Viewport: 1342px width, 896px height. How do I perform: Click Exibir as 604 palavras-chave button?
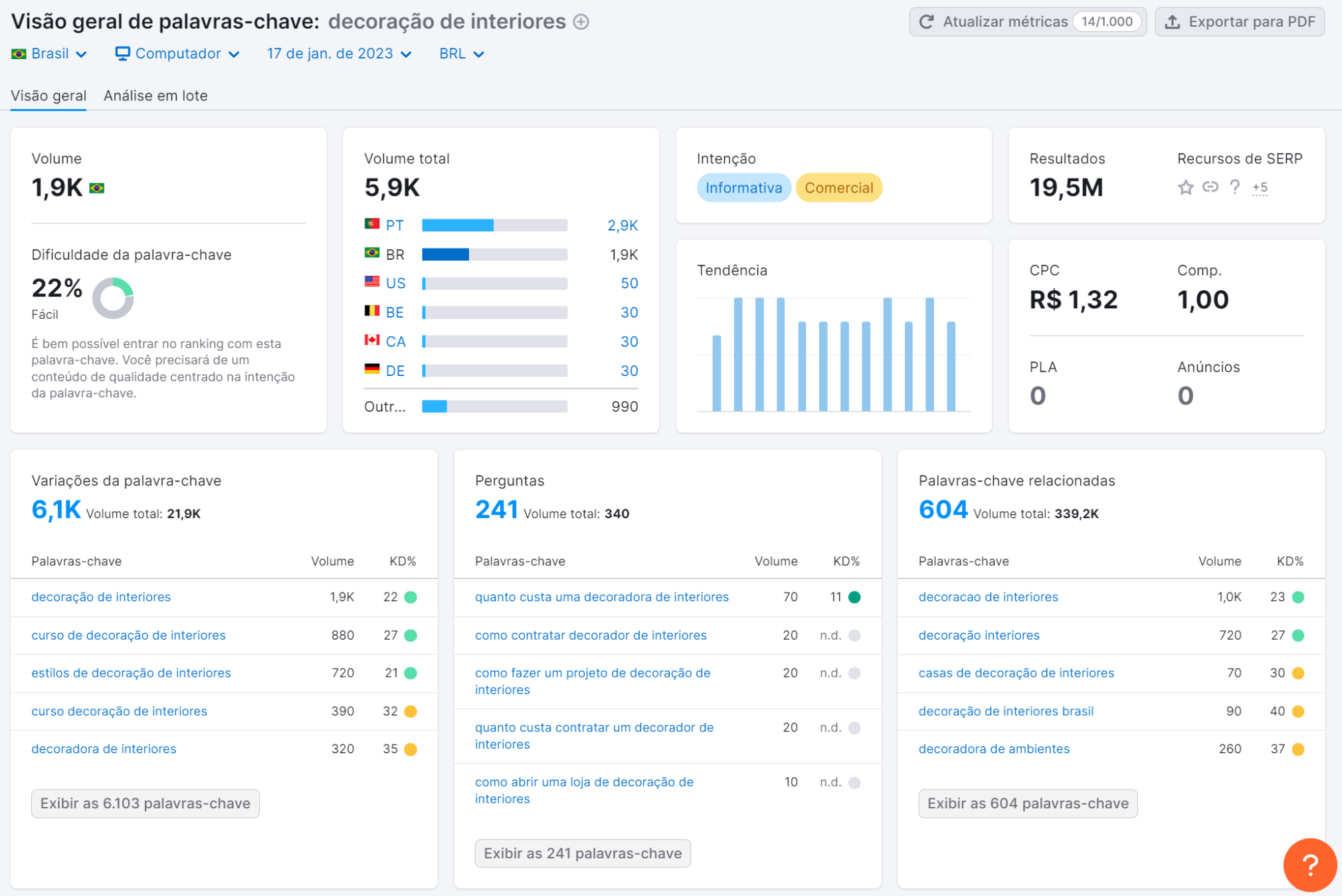click(x=1028, y=804)
